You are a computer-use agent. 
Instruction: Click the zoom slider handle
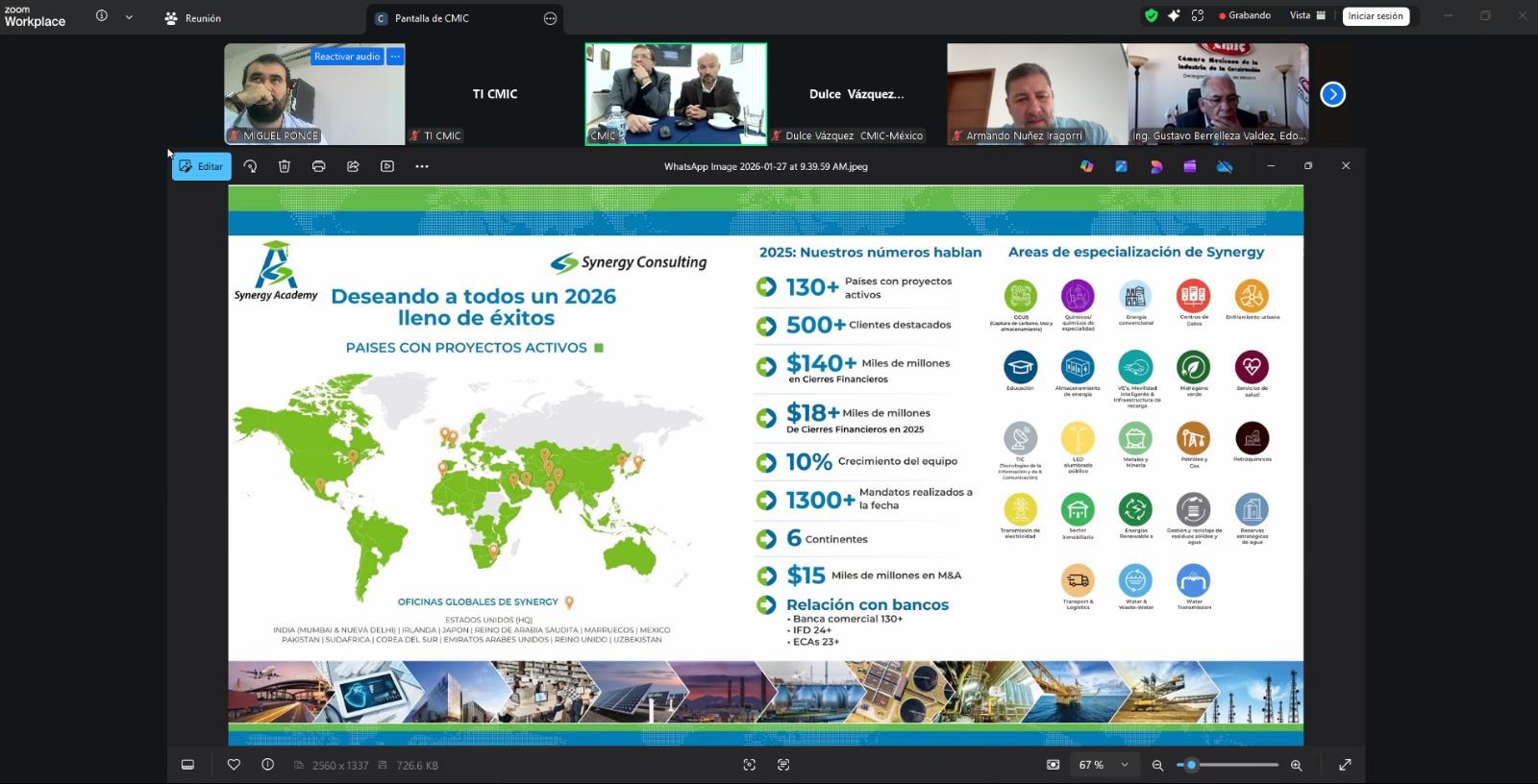1192,765
